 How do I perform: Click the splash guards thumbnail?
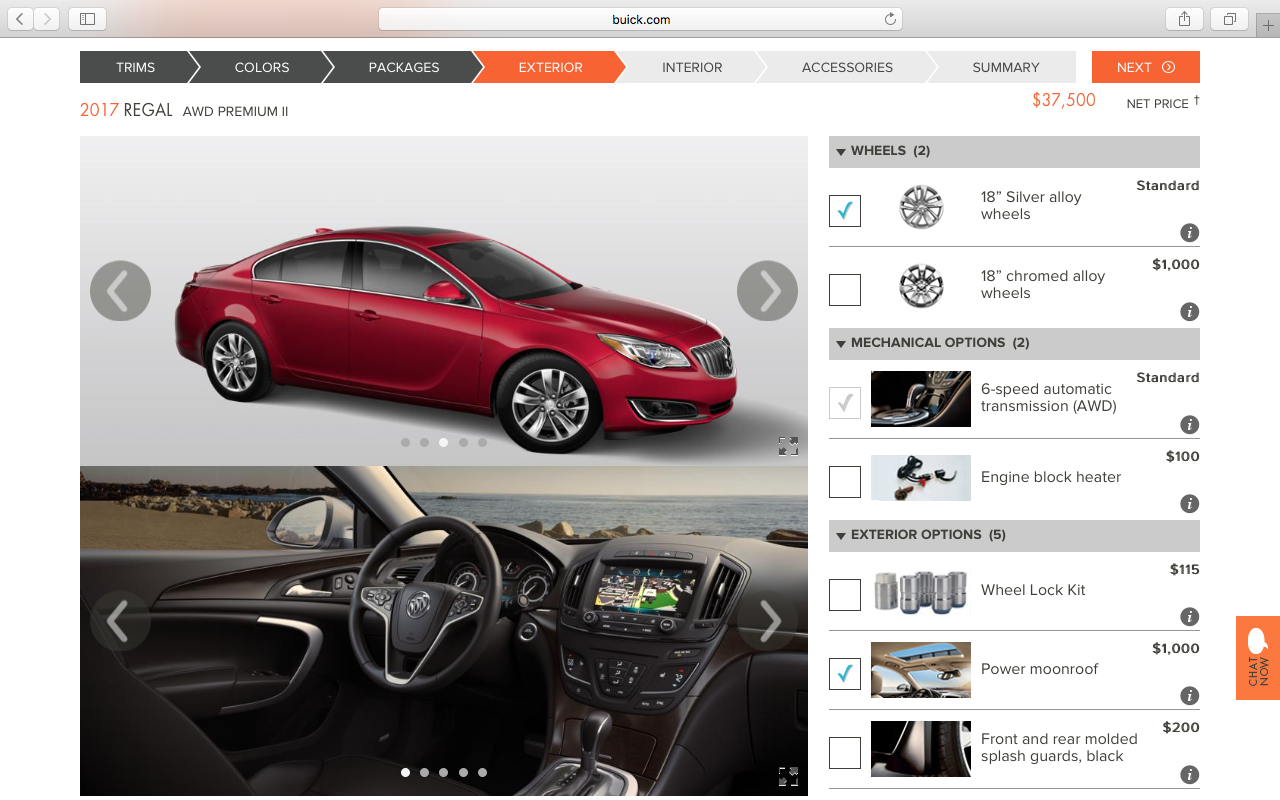(x=921, y=749)
